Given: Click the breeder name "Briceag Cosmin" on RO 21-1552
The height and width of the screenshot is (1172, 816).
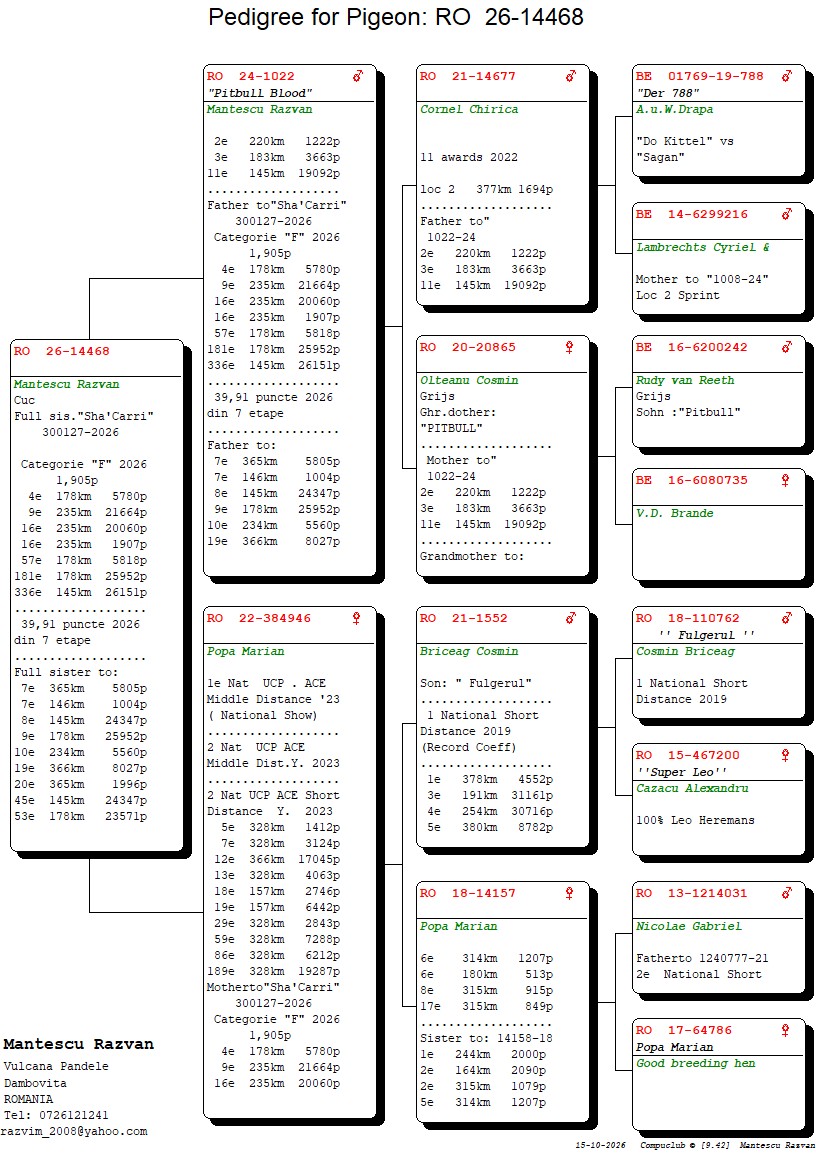Looking at the screenshot, I should (469, 652).
